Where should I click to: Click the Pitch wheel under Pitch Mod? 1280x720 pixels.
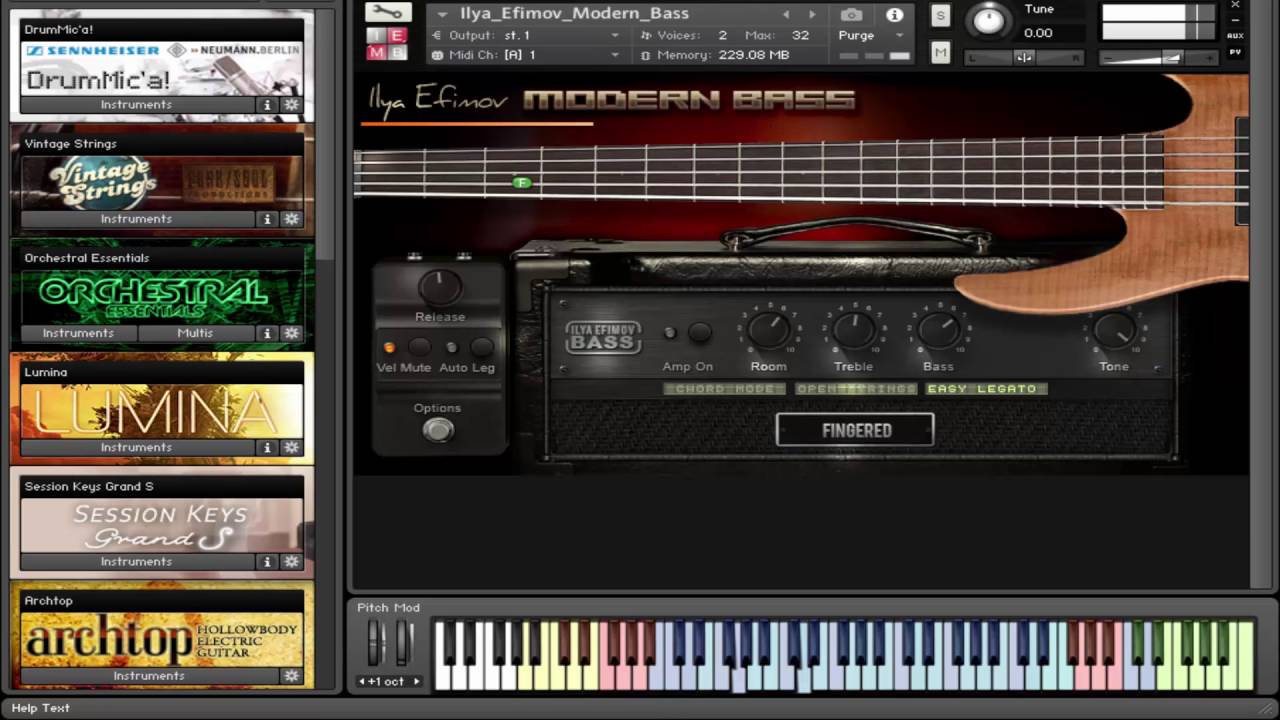375,643
